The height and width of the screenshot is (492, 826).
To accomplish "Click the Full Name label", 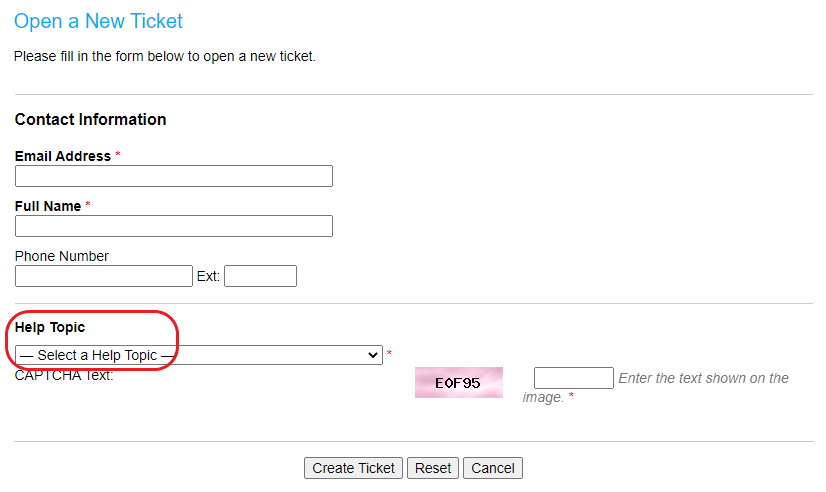I will [x=48, y=206].
